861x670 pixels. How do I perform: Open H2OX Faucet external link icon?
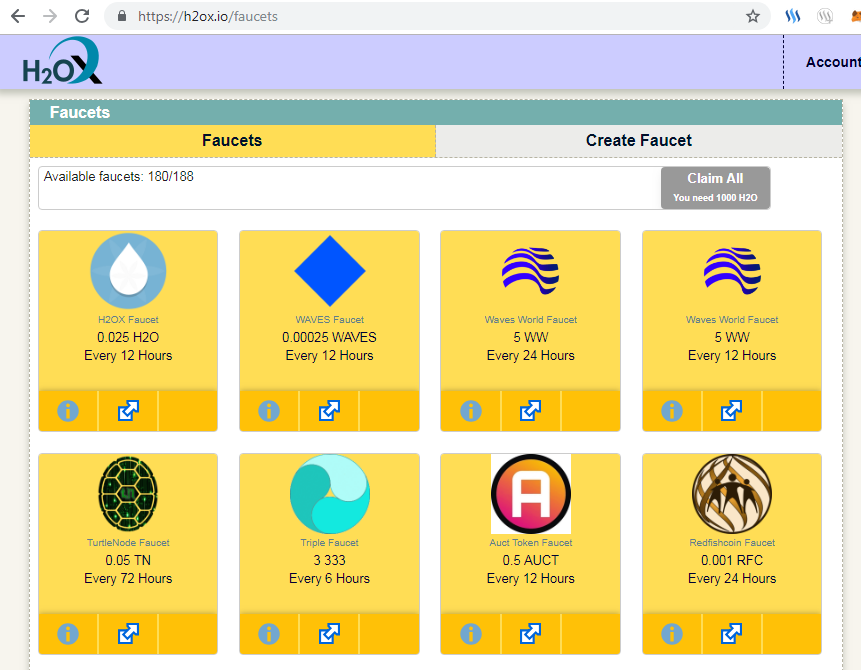pyautogui.click(x=128, y=410)
